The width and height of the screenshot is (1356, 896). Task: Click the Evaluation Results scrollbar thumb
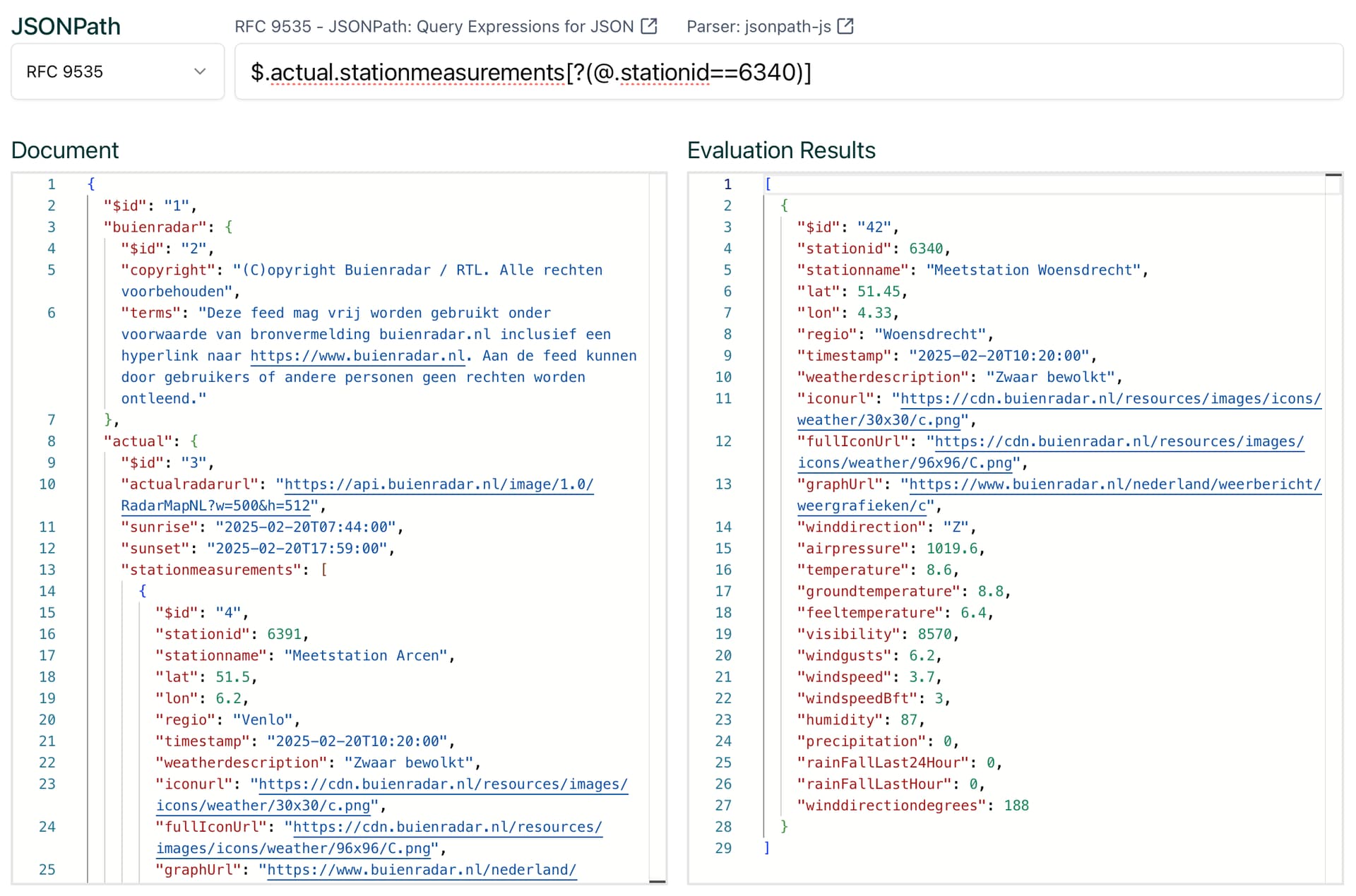(1333, 174)
